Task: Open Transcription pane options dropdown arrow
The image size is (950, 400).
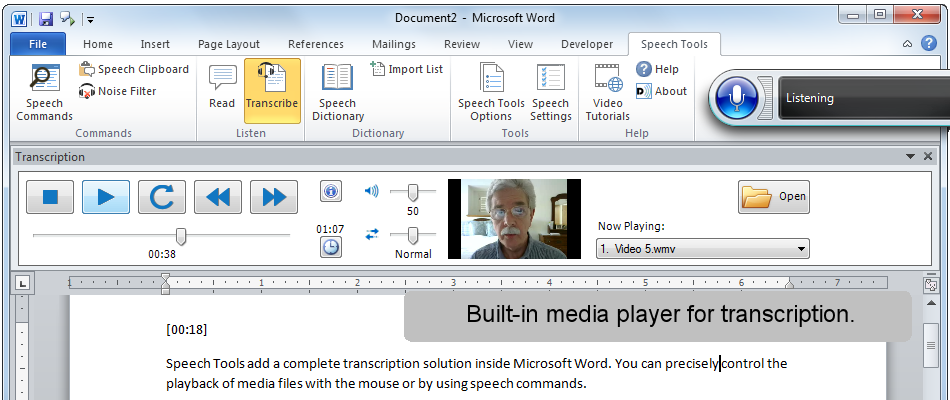Action: tap(910, 156)
